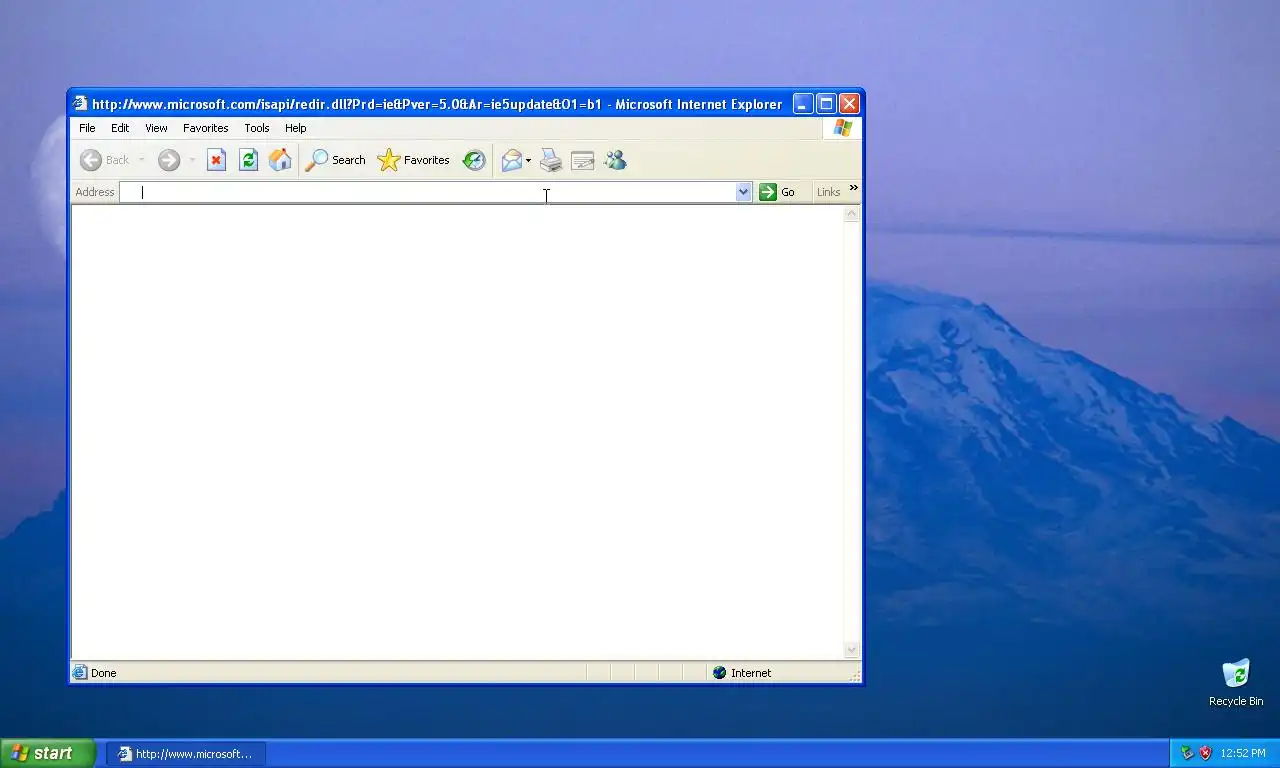Open the Help menu
Viewport: 1280px width, 768px height.
click(x=295, y=128)
